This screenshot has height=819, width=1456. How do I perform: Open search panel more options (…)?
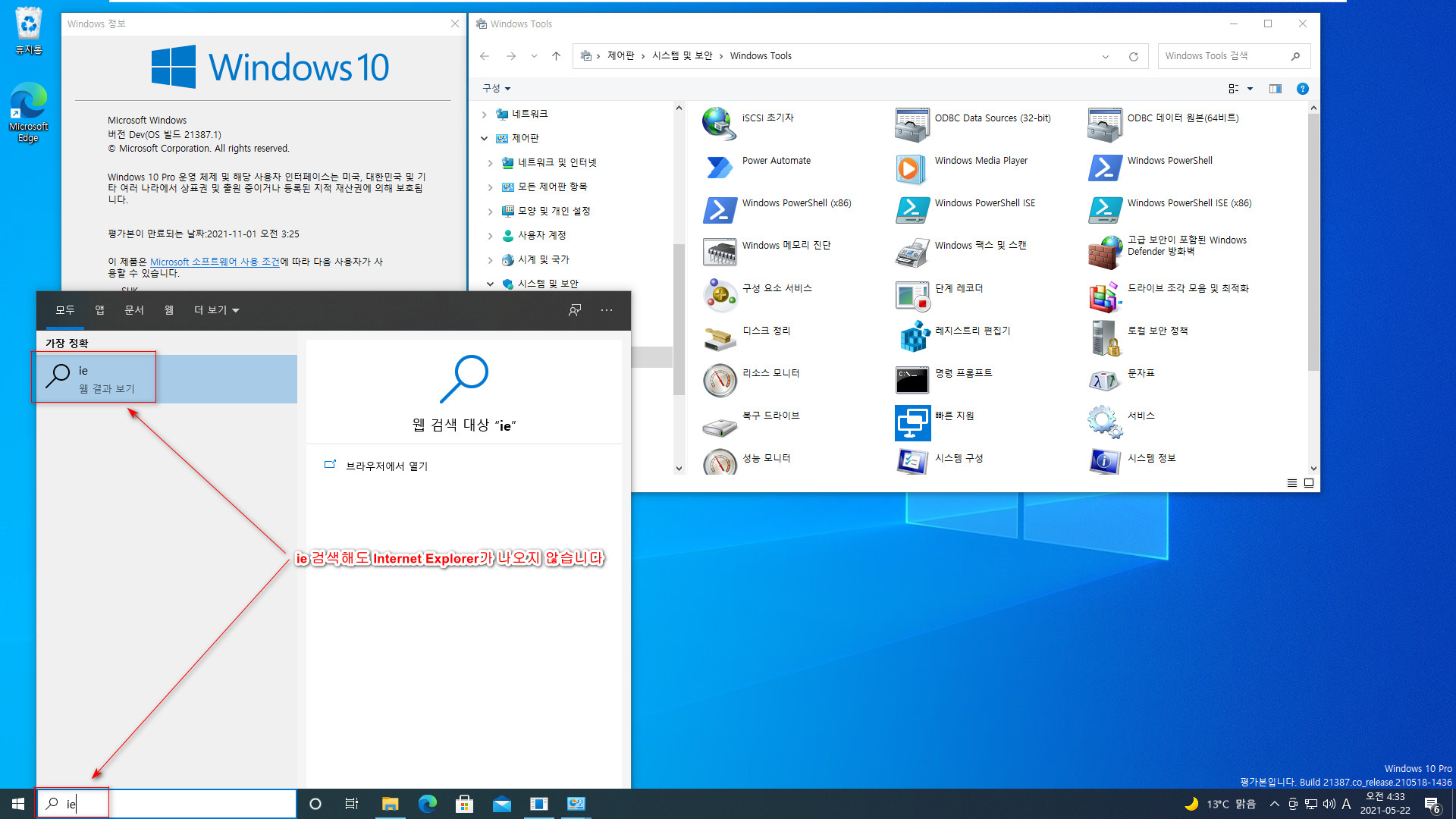tap(607, 310)
